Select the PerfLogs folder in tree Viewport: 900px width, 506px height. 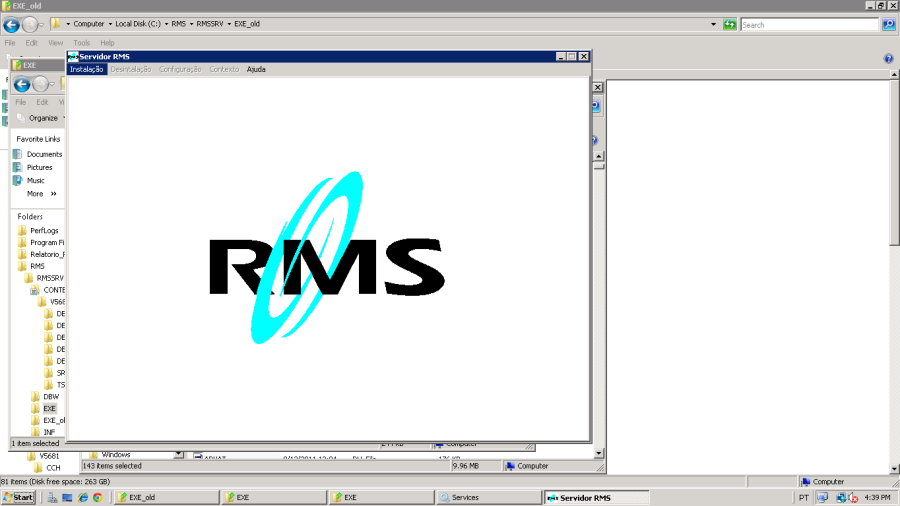tap(44, 231)
